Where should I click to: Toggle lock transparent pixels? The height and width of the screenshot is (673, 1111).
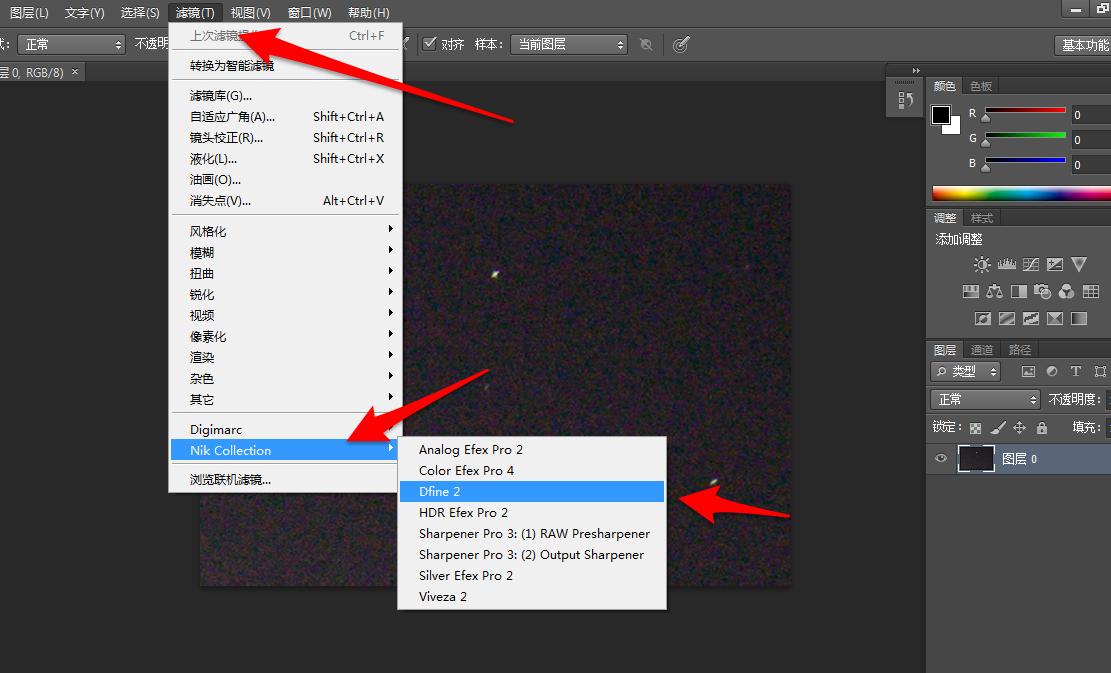(x=976, y=428)
